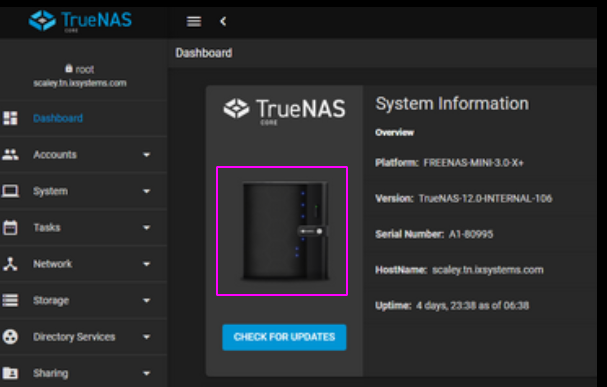Click HostName value in System Information
Viewport: 607px width, 387px height.
click(x=488, y=270)
